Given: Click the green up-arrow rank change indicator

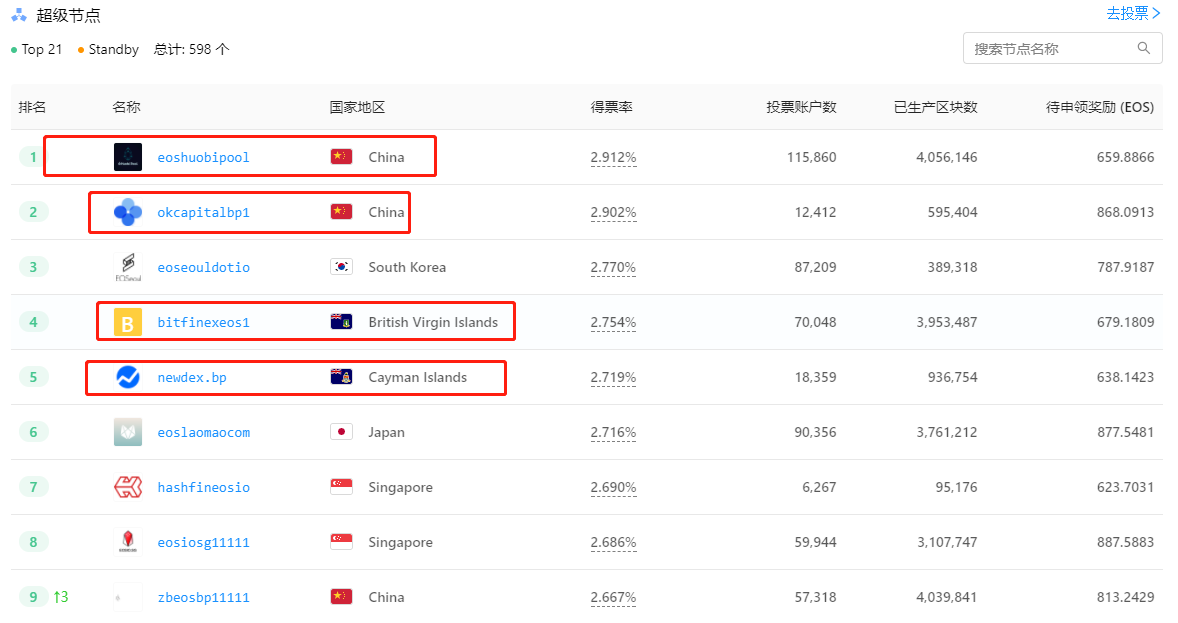Looking at the screenshot, I should 61,597.
